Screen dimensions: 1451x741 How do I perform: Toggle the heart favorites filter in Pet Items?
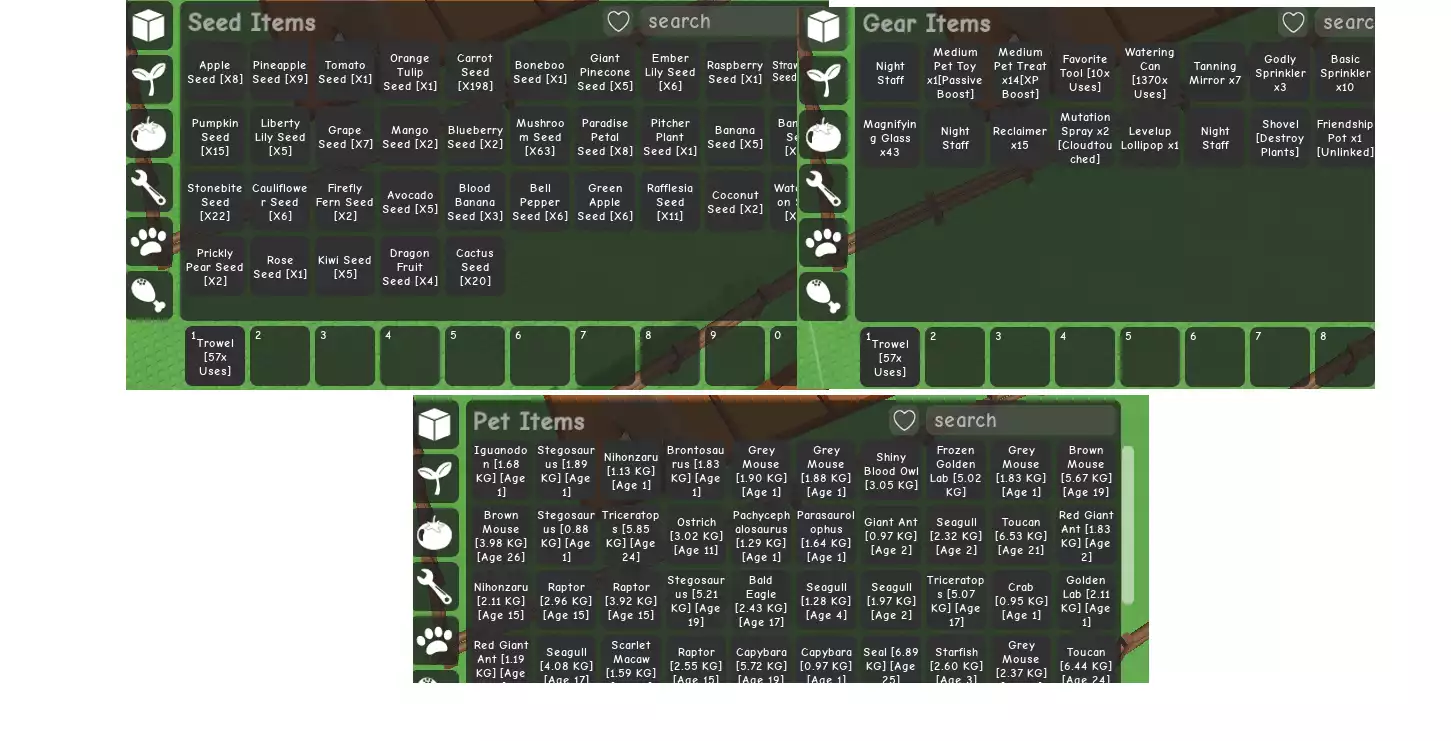(904, 421)
